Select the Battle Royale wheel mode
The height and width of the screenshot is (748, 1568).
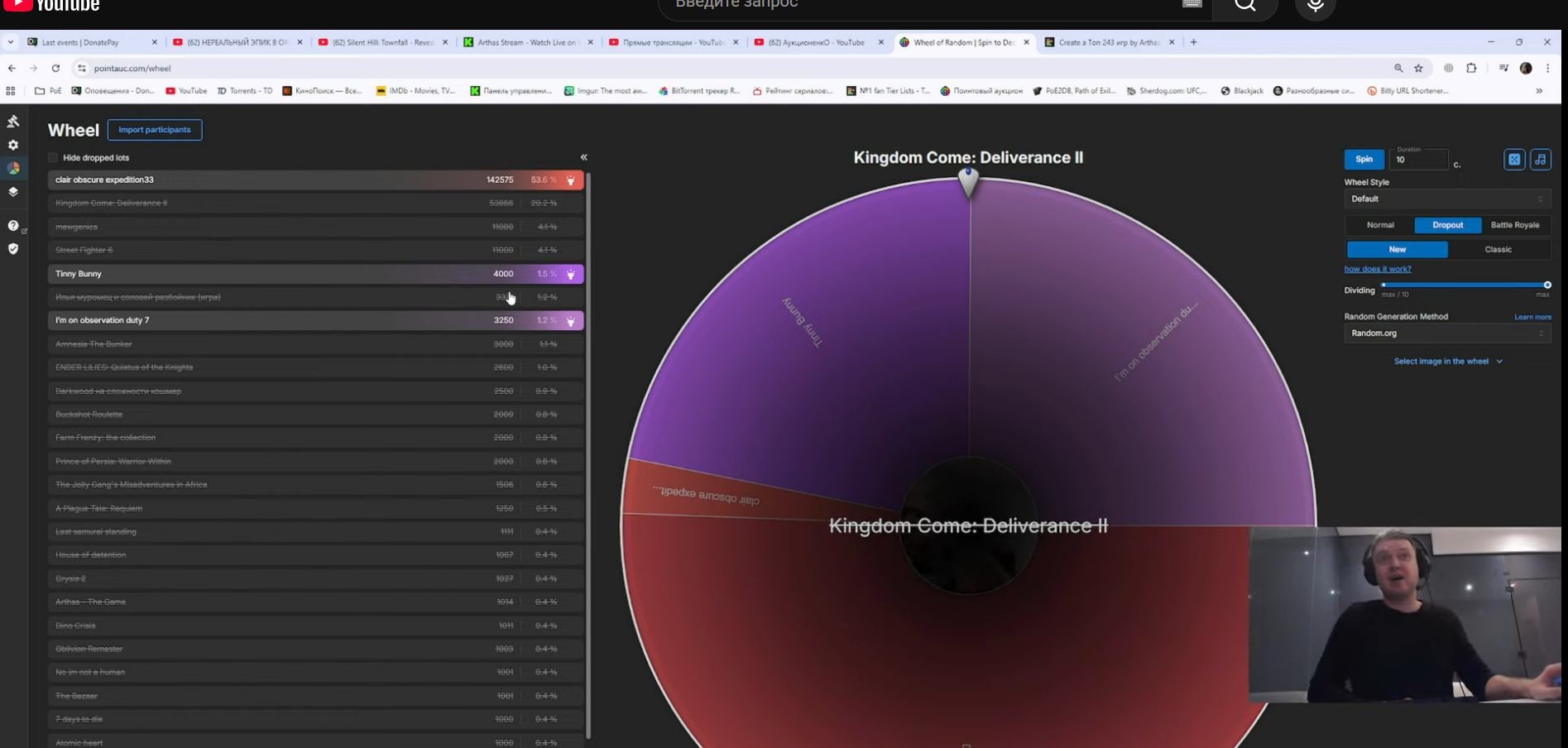coord(1515,225)
